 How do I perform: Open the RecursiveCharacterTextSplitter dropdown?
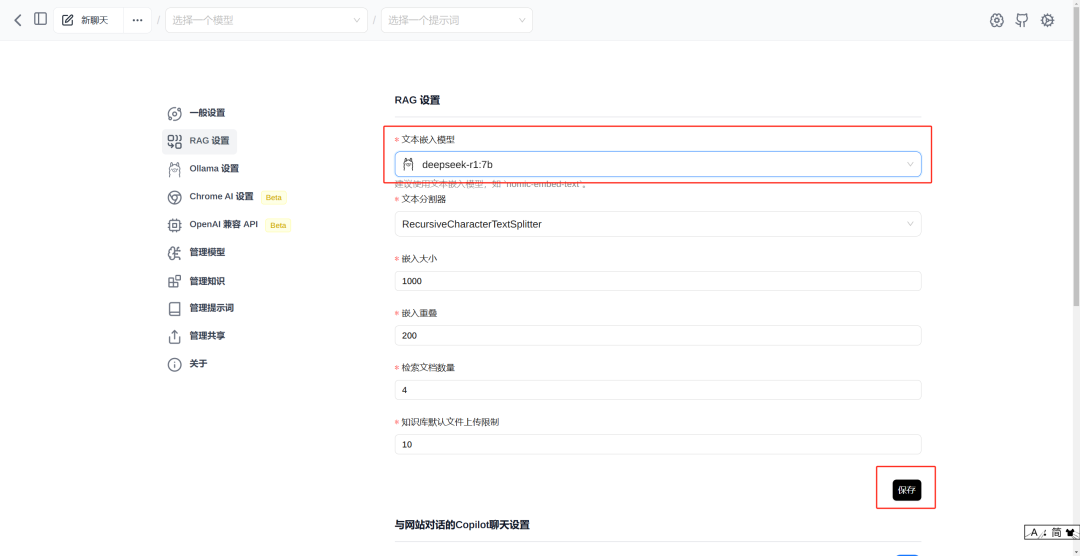point(658,224)
